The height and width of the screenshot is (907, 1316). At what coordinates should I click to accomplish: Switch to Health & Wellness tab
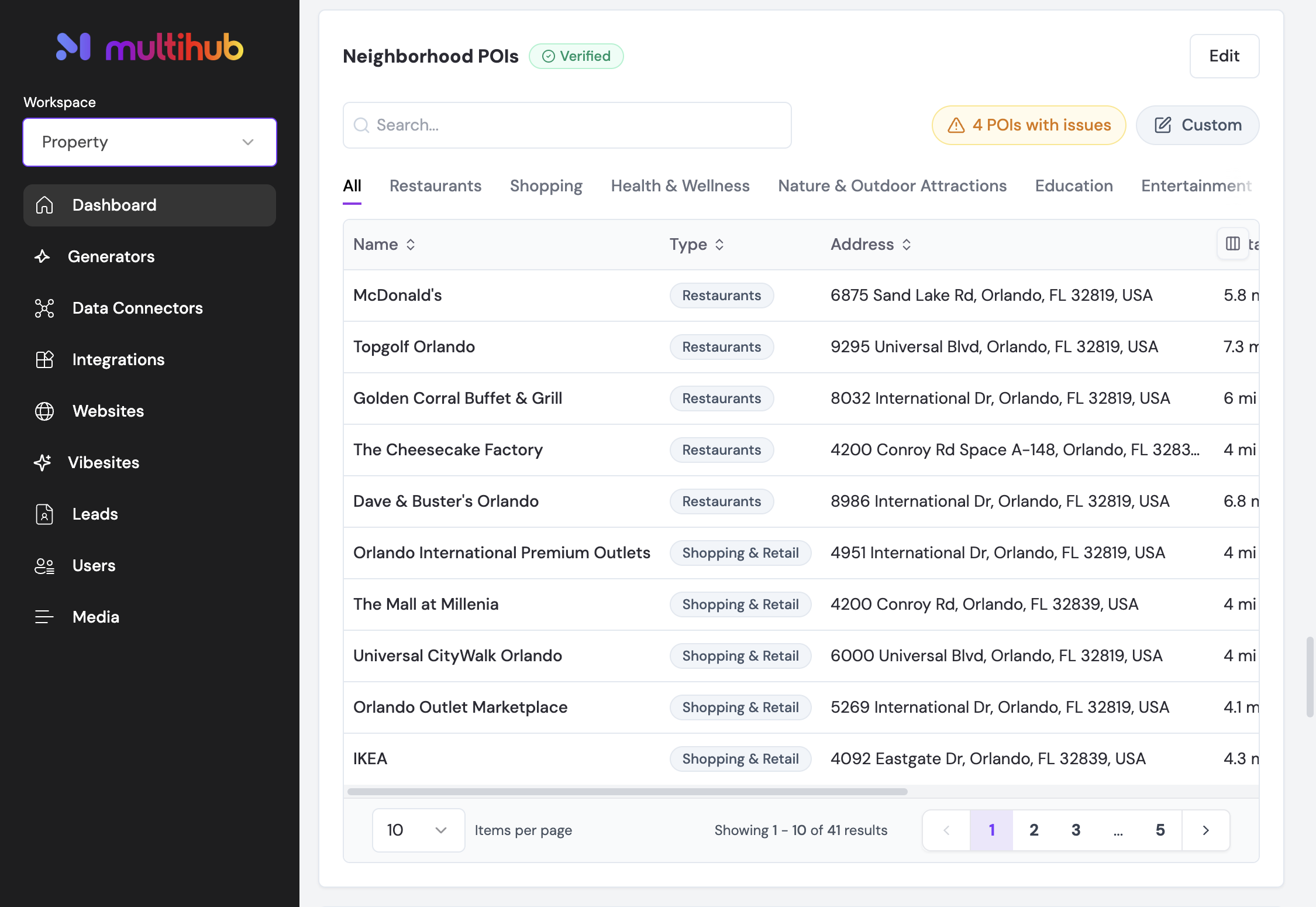(x=680, y=186)
